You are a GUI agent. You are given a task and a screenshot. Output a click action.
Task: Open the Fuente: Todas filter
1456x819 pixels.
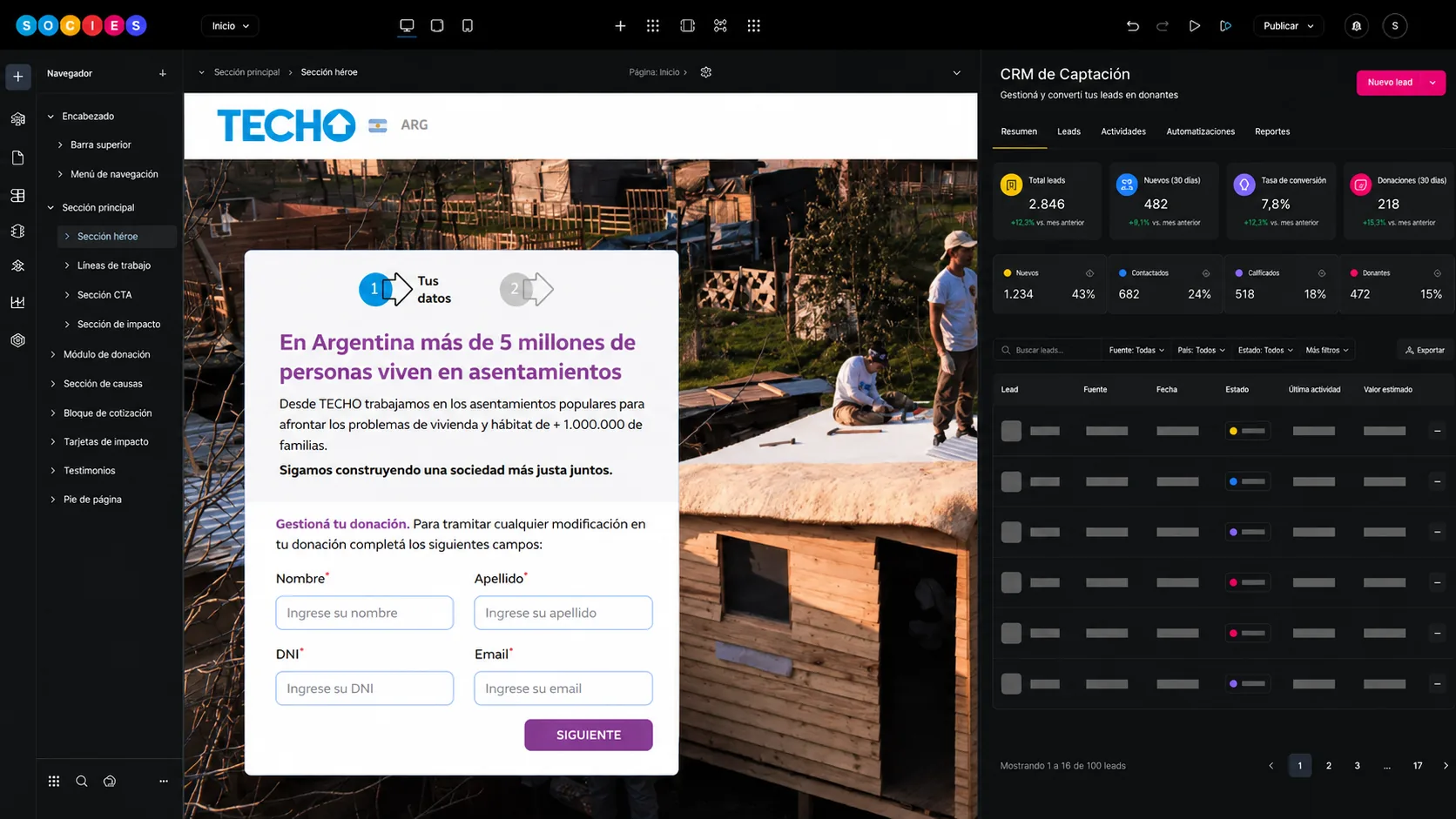coord(1136,350)
